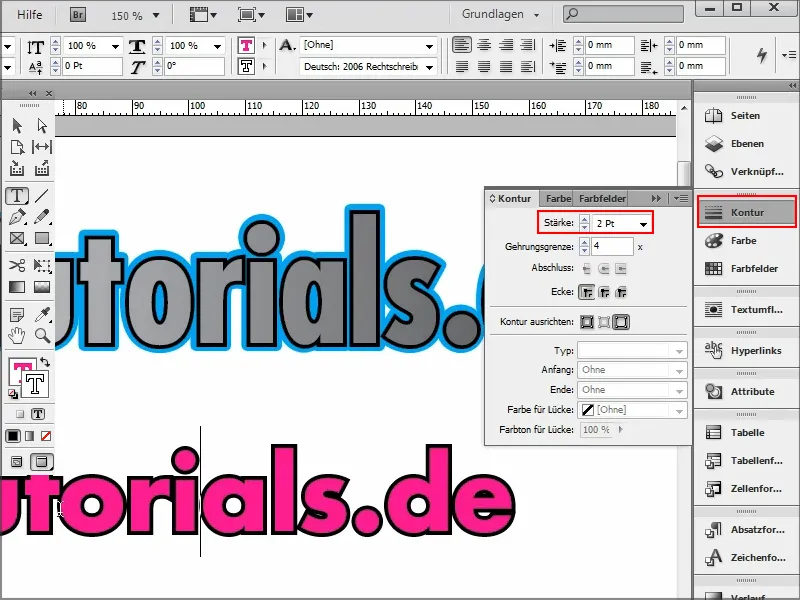Open the Ebenen panel
Viewport: 800px width, 600px height.
click(x=746, y=144)
